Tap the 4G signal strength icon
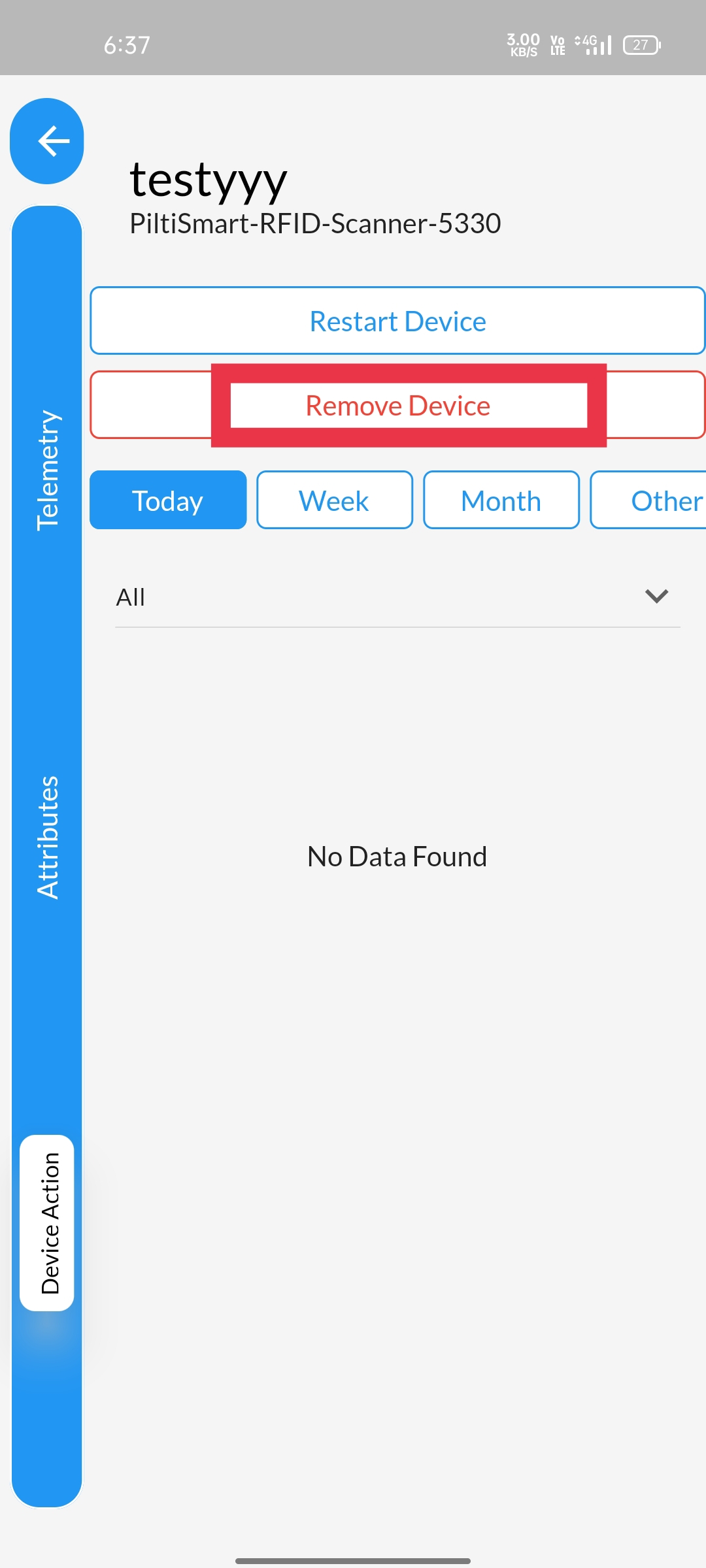706x1568 pixels. 593,44
